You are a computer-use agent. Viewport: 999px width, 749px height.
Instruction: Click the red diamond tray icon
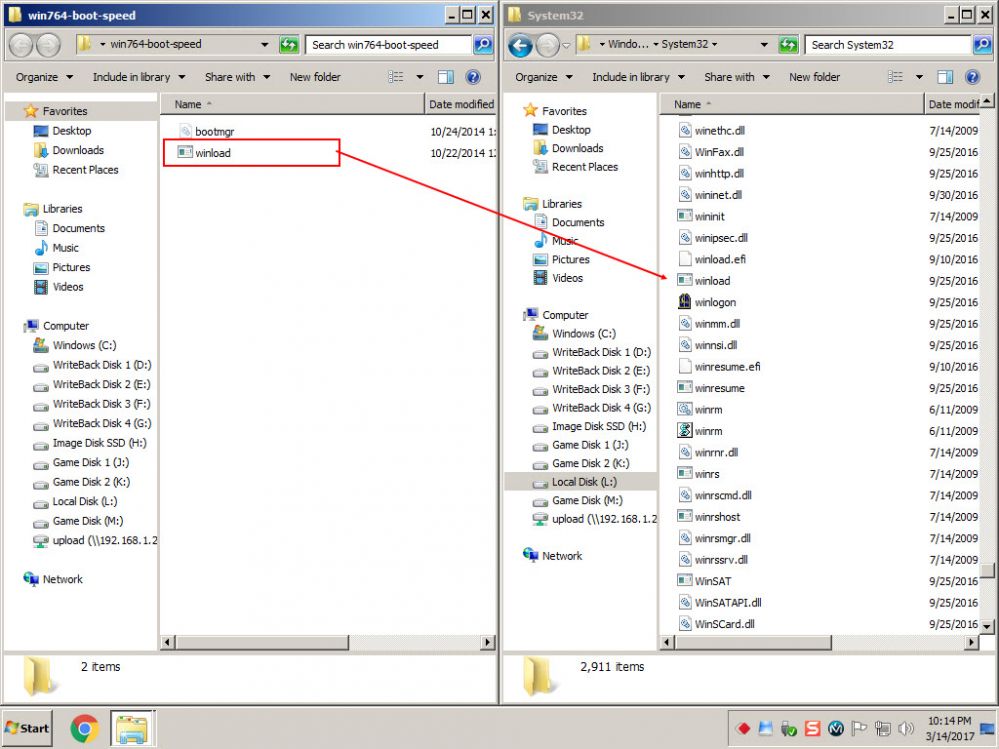click(743, 728)
